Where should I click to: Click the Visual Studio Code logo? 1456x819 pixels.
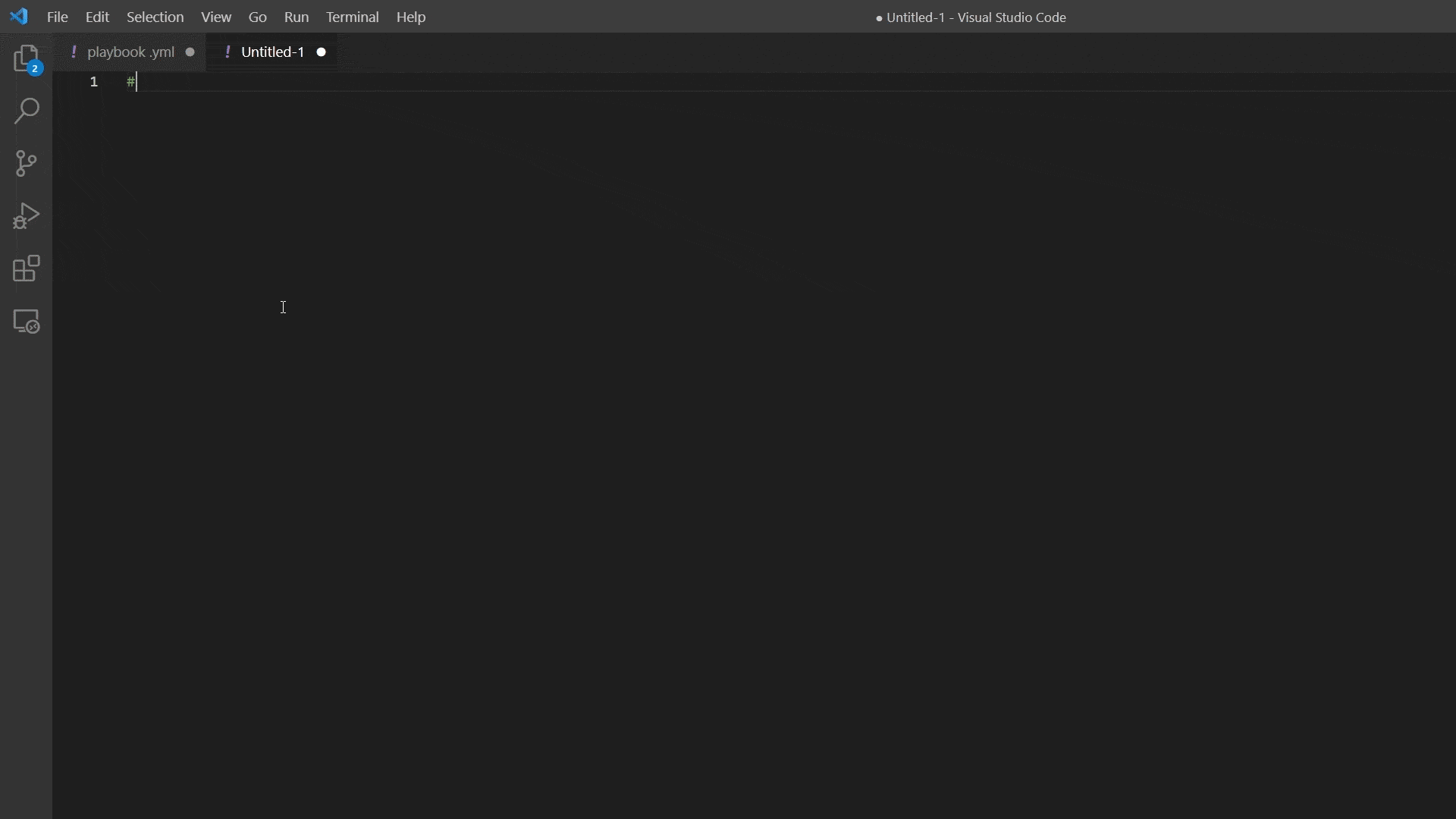pos(18,16)
